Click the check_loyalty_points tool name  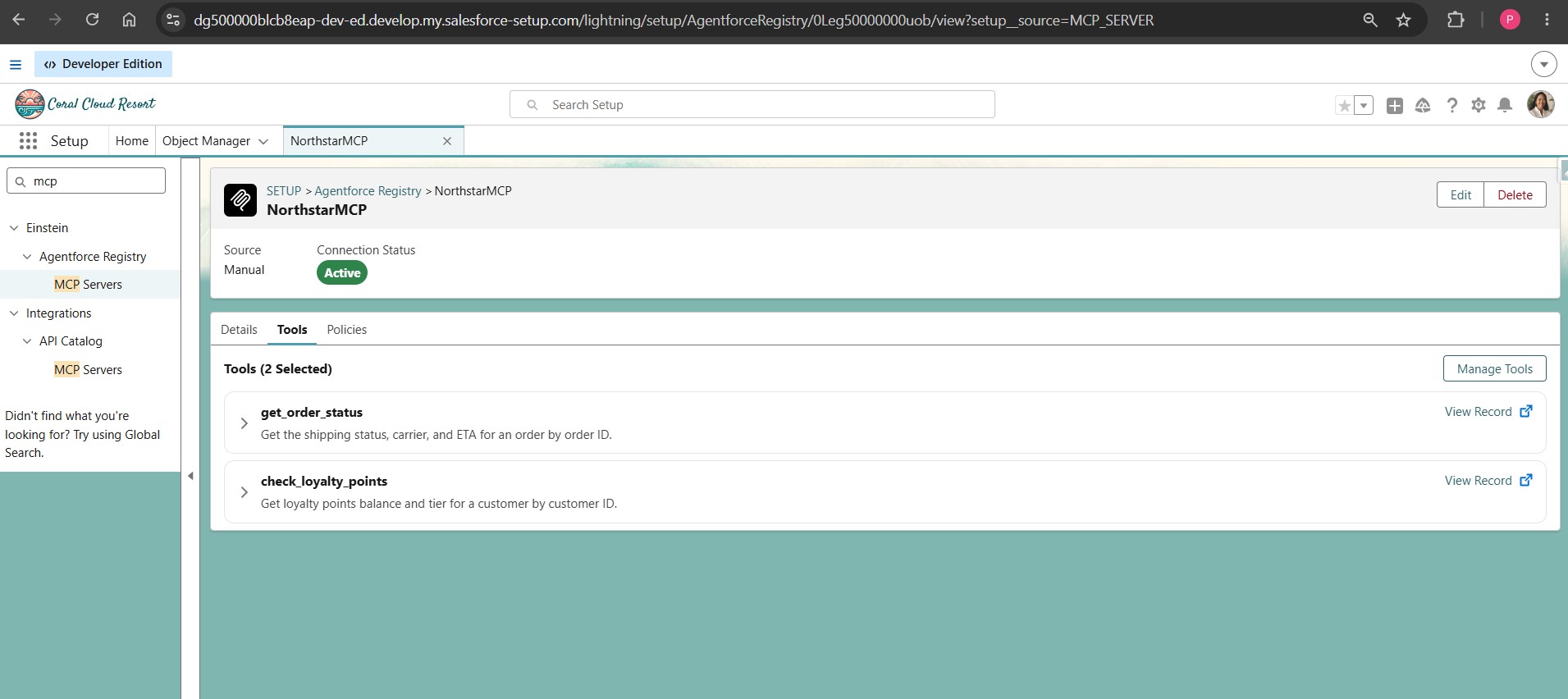pyautogui.click(x=324, y=482)
